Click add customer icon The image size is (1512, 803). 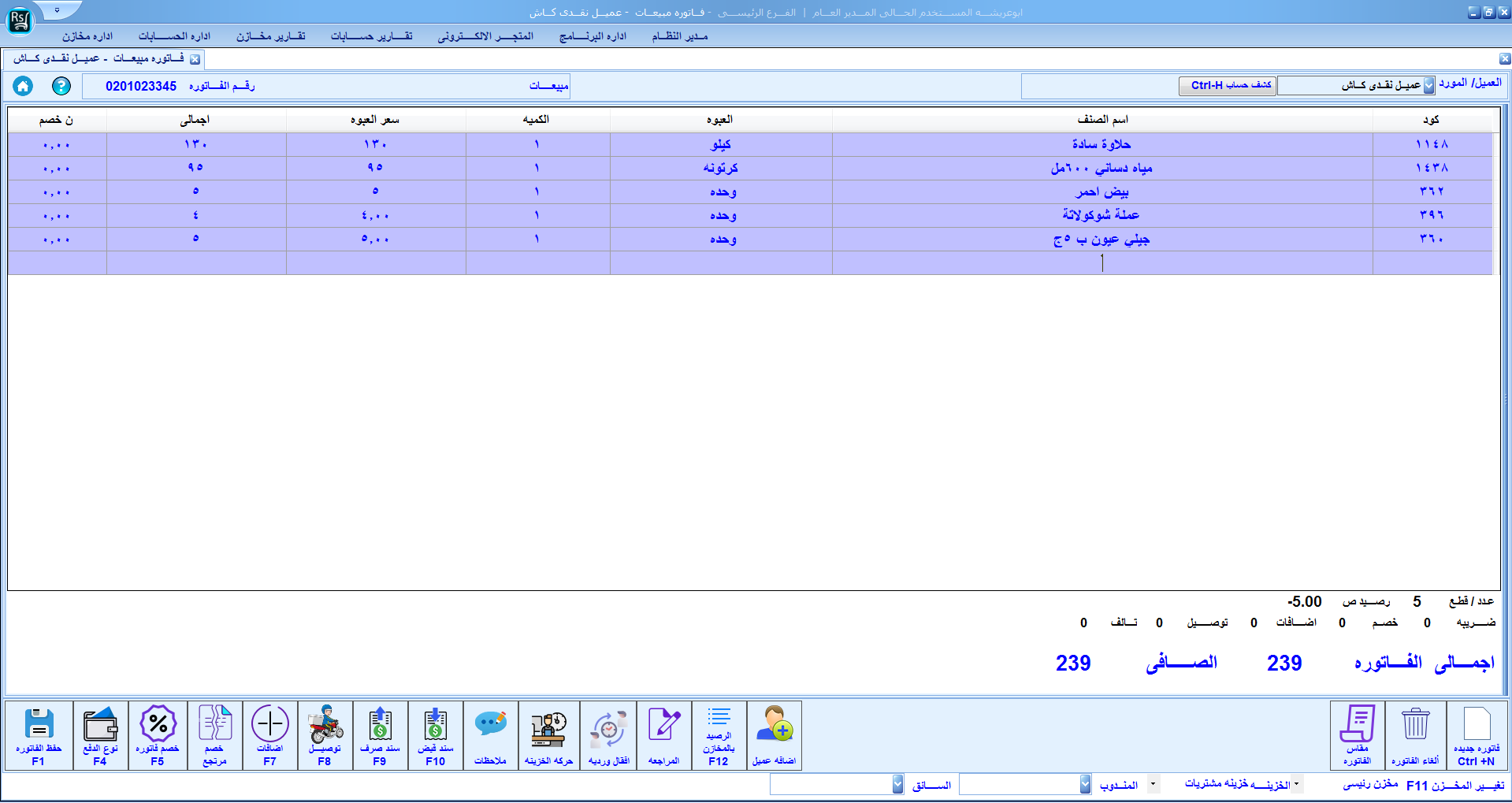[775, 736]
